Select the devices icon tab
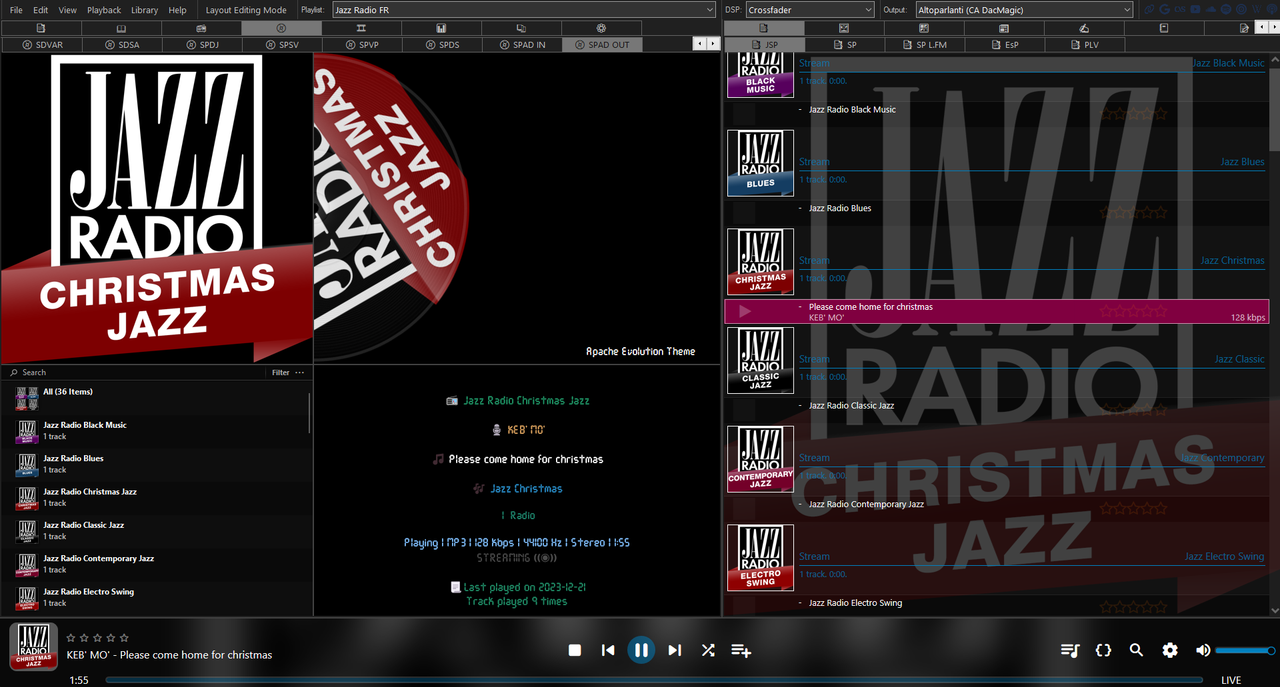 pyautogui.click(x=521, y=28)
